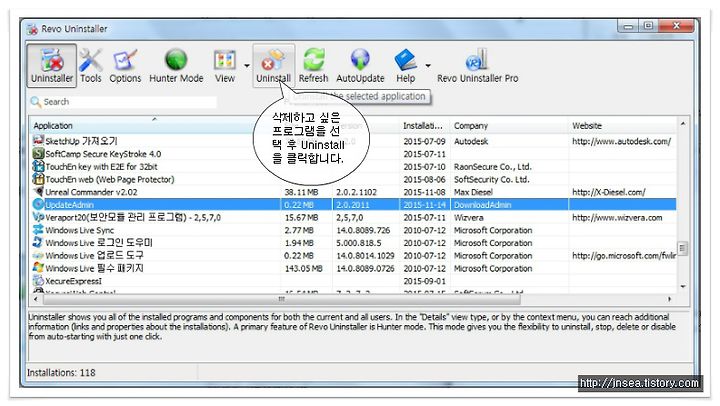Click vertical scrollbar down arrow
This screenshot has width=720, height=406.
[x=683, y=287]
